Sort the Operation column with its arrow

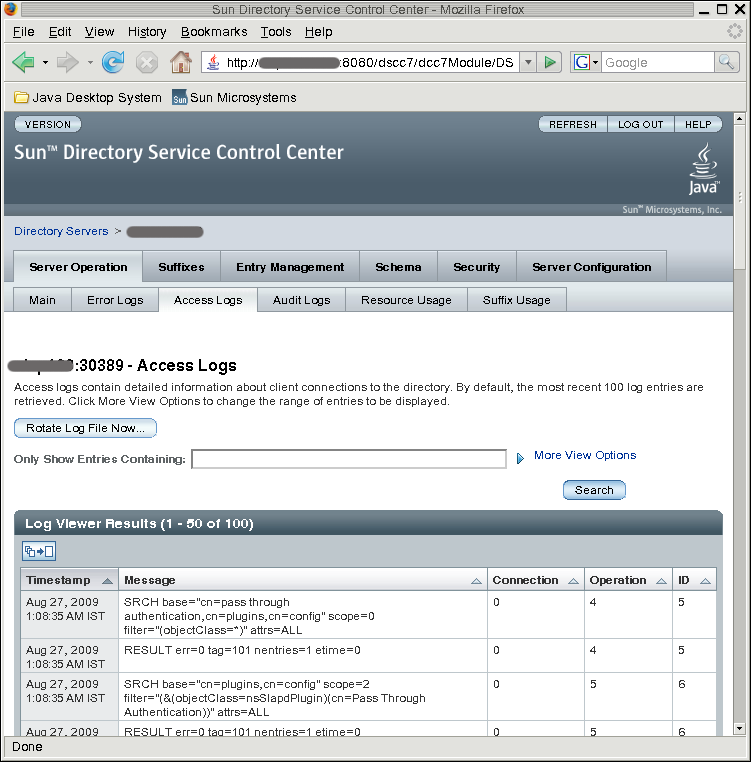[x=661, y=581]
